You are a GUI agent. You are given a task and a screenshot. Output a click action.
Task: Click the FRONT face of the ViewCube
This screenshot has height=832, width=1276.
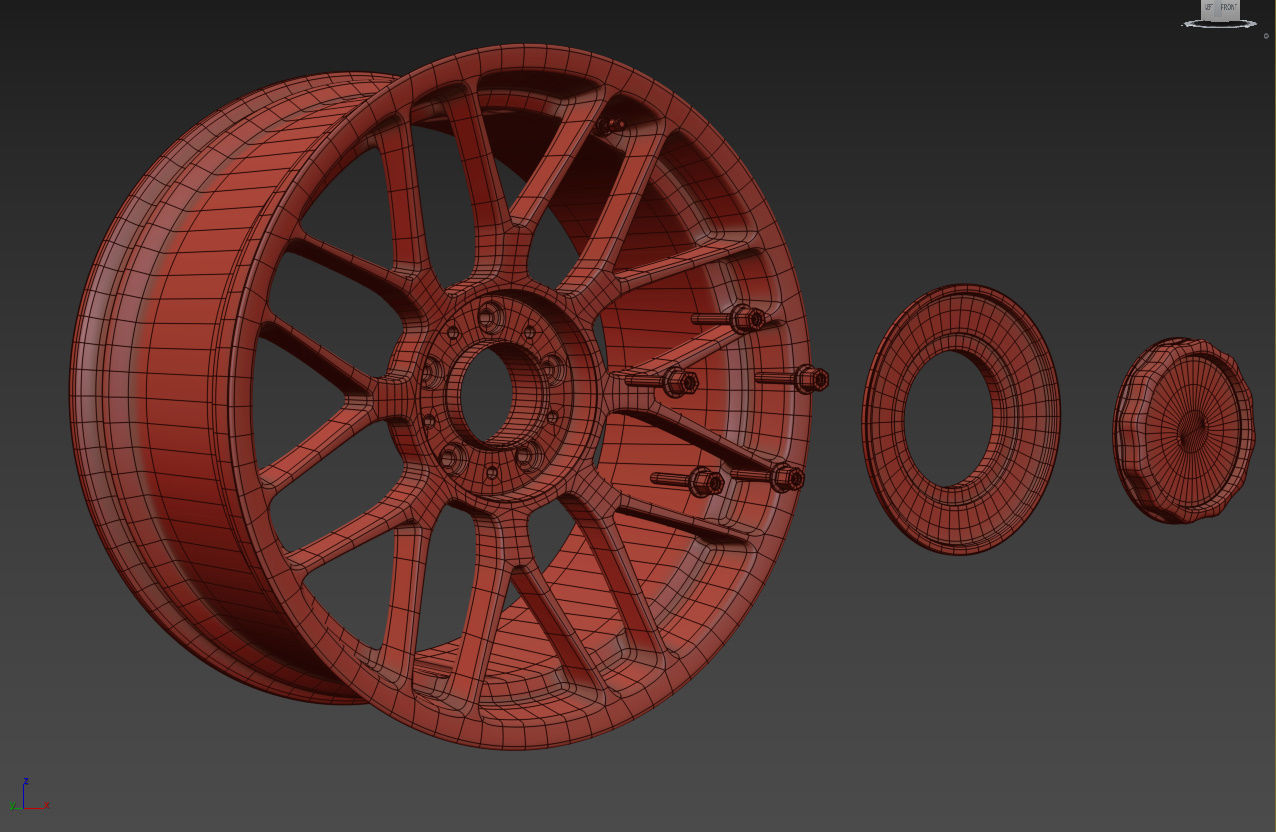[1229, 9]
